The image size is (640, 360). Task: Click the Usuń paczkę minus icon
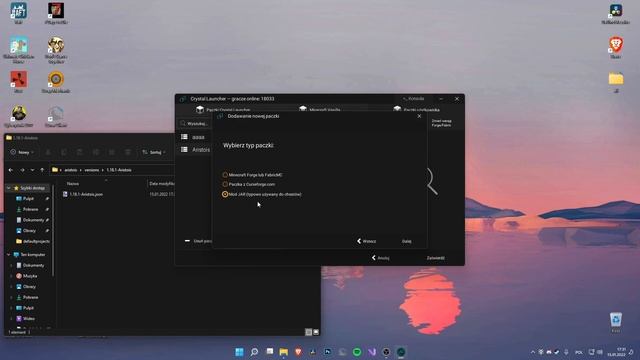[x=187, y=241]
